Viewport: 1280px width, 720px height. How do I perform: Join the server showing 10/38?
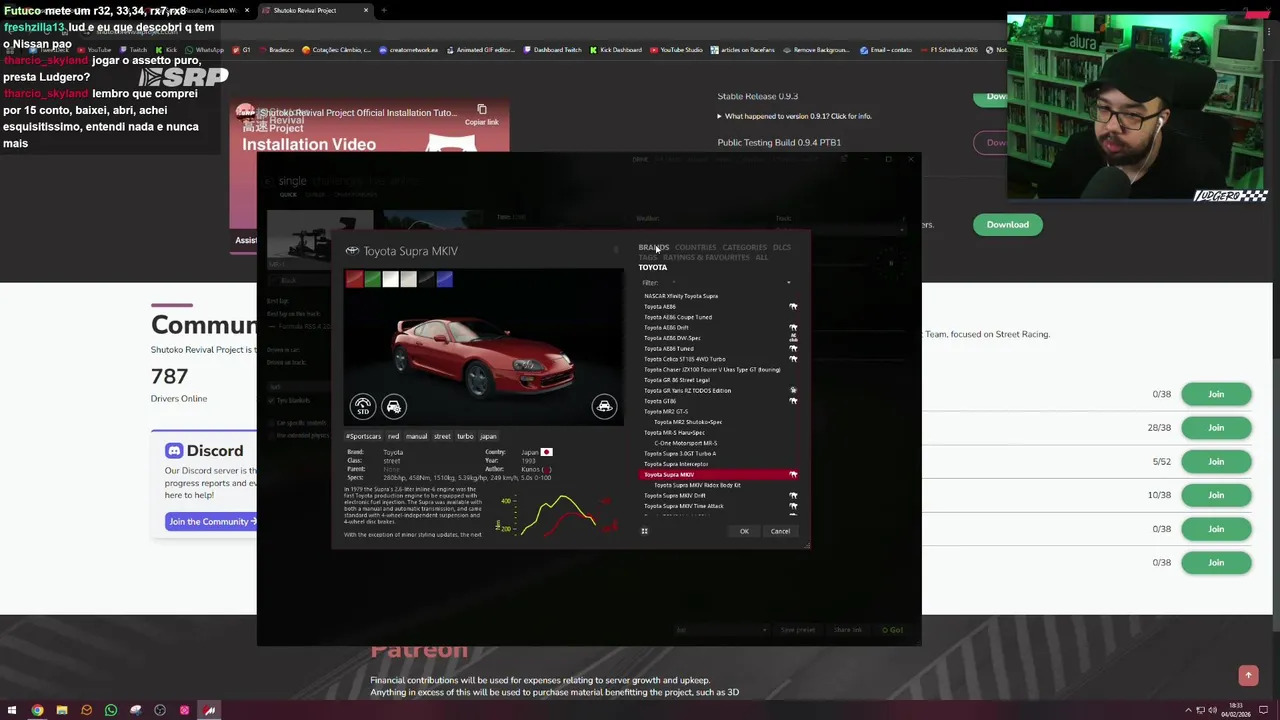[1216, 495]
